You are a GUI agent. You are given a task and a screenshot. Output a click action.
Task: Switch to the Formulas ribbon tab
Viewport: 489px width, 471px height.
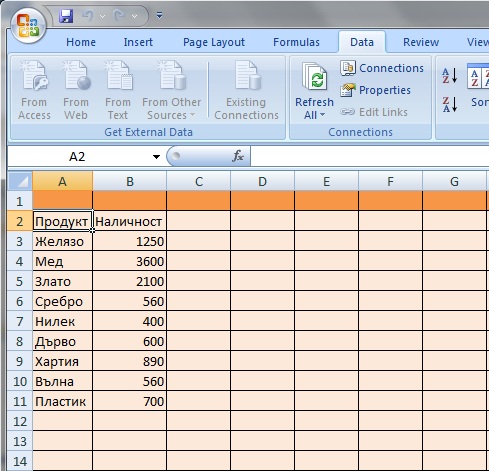point(296,42)
